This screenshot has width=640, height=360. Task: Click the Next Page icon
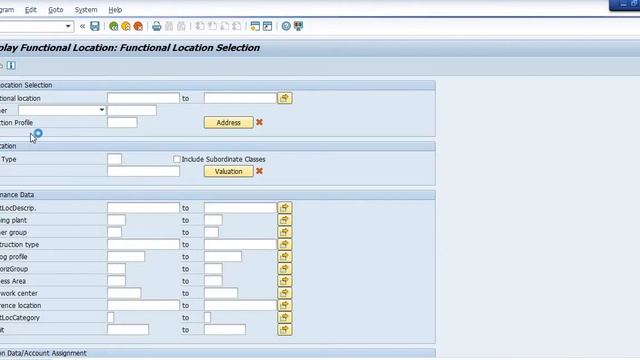point(224,27)
